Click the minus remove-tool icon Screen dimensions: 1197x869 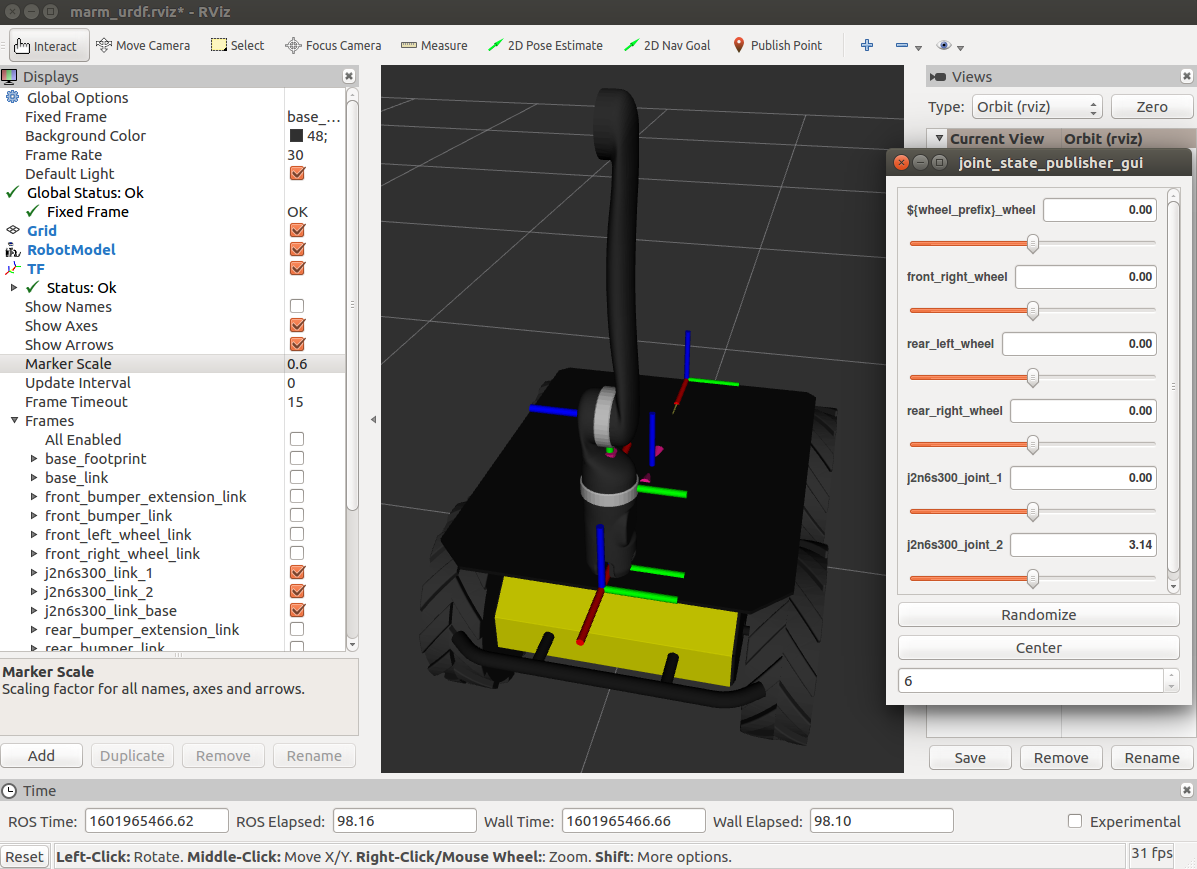tap(902, 46)
